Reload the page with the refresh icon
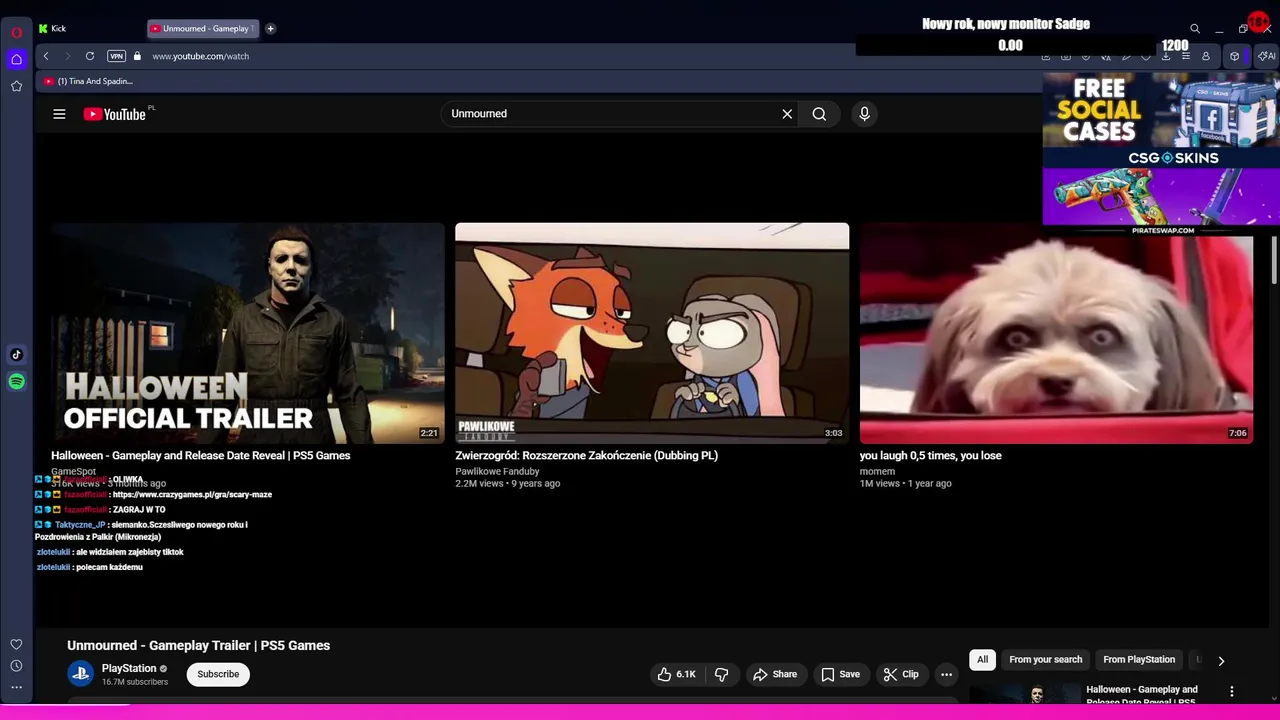This screenshot has height=720, width=1280. click(x=90, y=56)
